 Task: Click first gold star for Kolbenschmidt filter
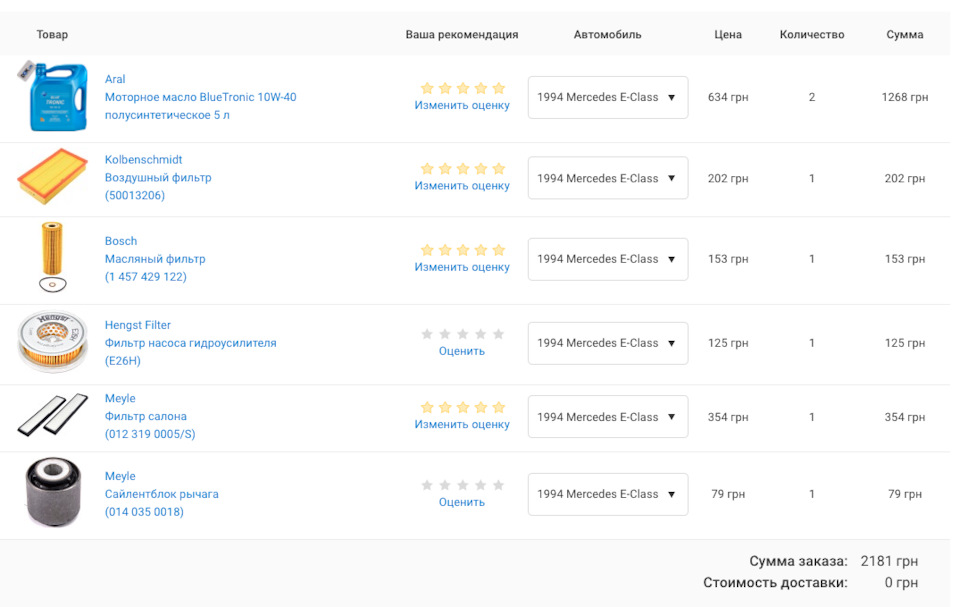[x=427, y=168]
